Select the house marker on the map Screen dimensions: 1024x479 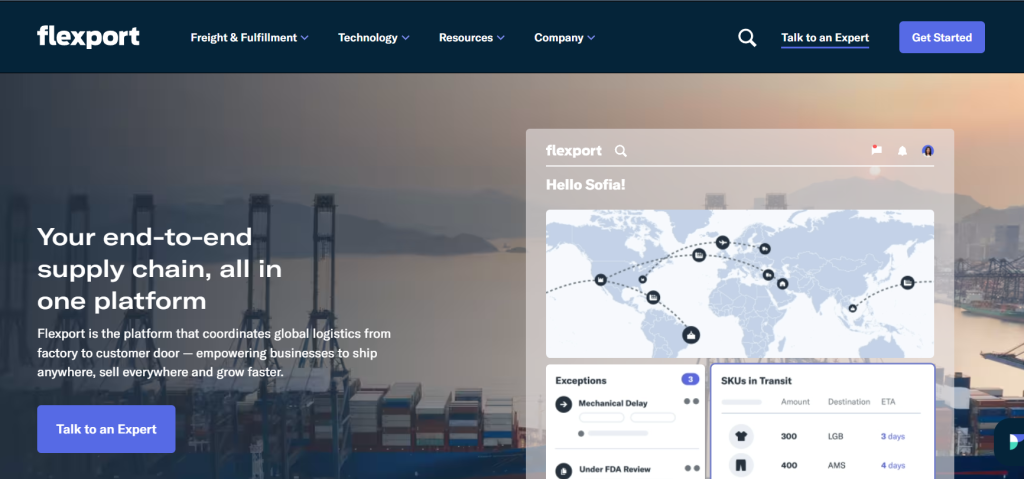(x=782, y=284)
